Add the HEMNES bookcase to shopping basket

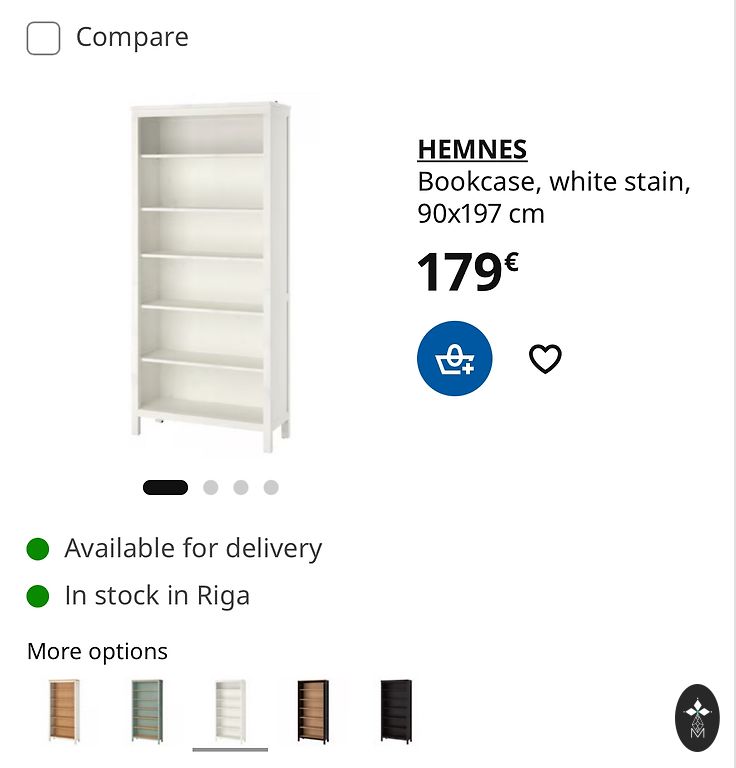click(x=454, y=359)
